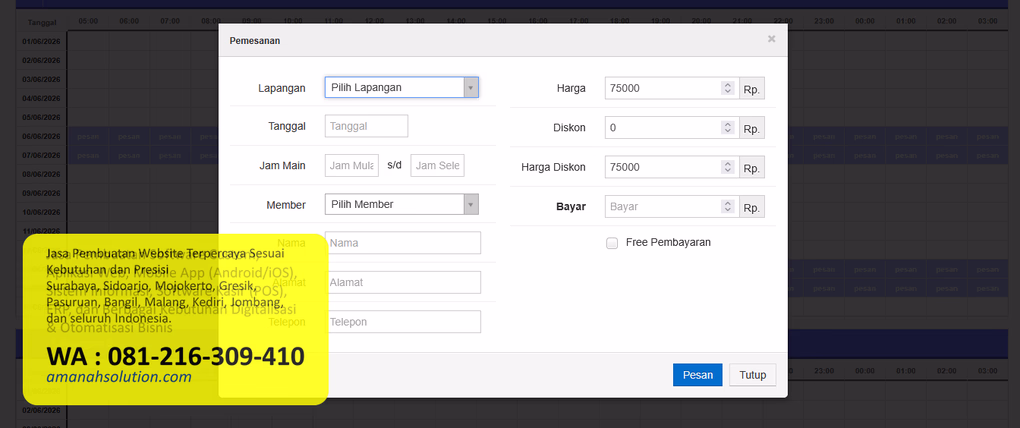Click the 03/06/2026 date row
The image size is (1020, 428).
[41, 79]
